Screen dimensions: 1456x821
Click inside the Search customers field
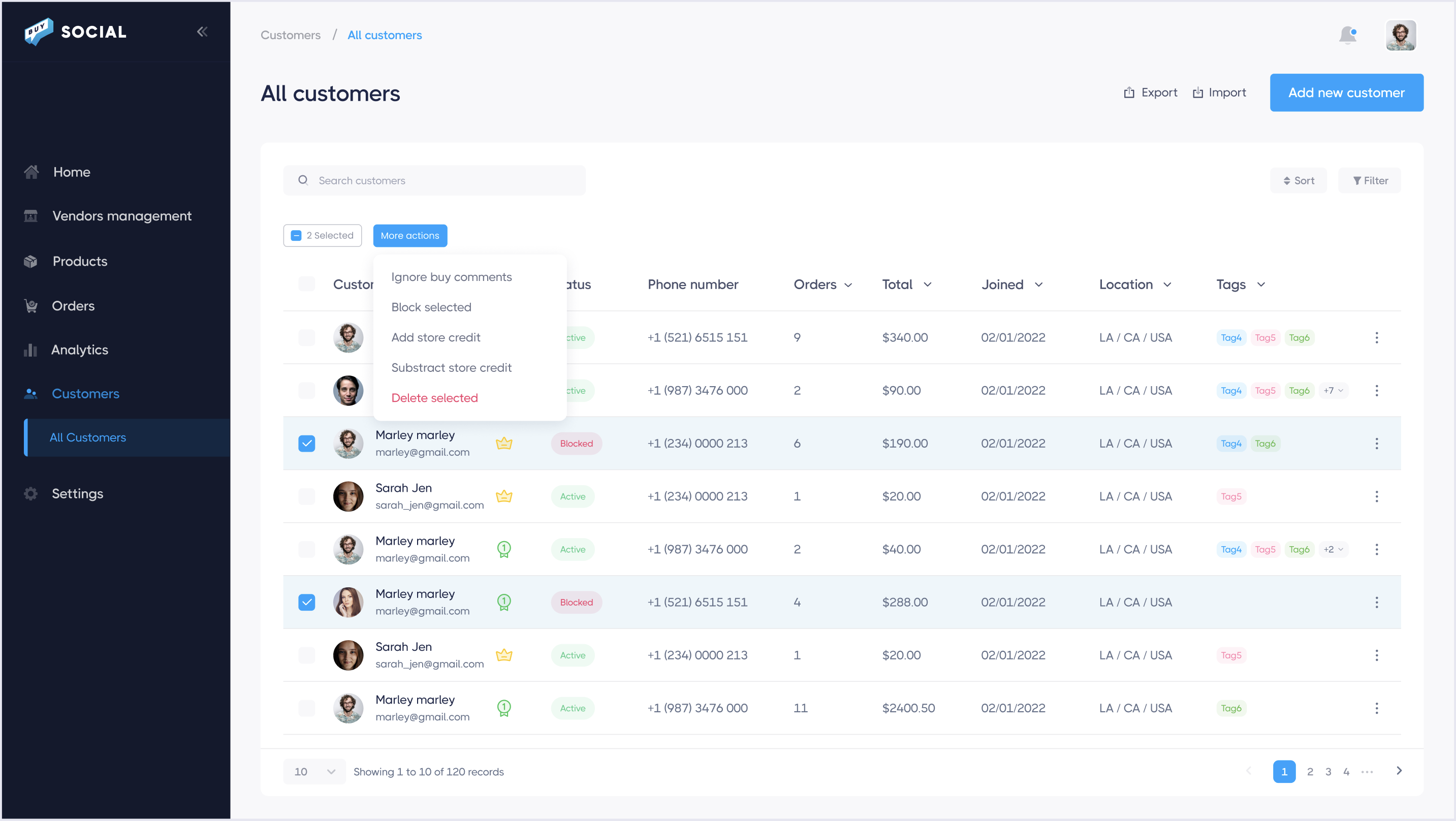(x=435, y=180)
